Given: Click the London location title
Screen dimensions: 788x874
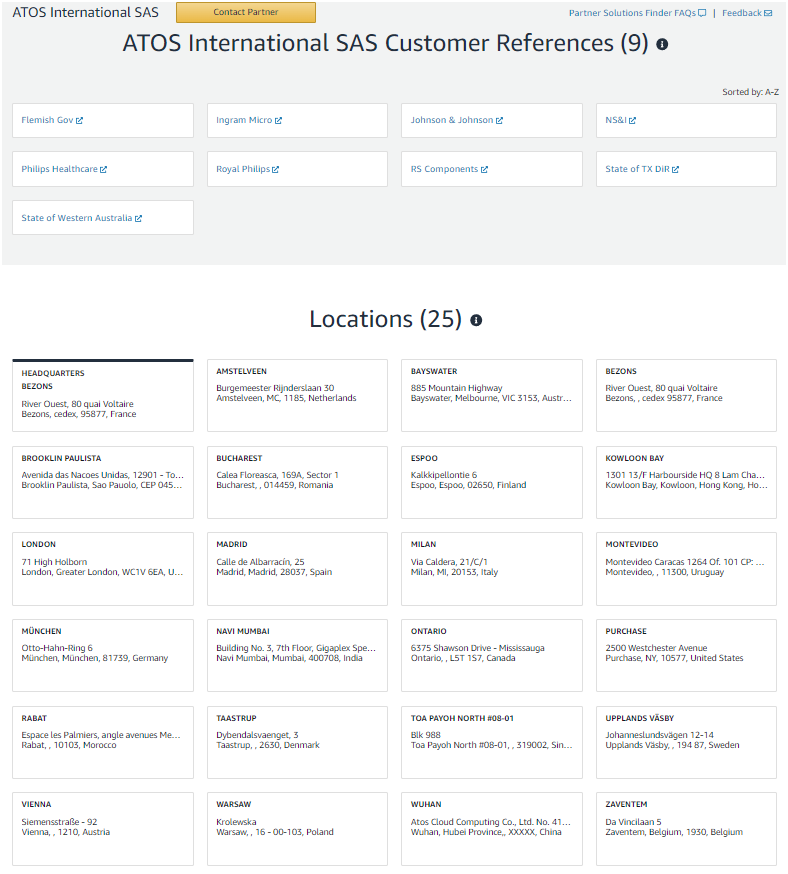Looking at the screenshot, I should coord(38,544).
